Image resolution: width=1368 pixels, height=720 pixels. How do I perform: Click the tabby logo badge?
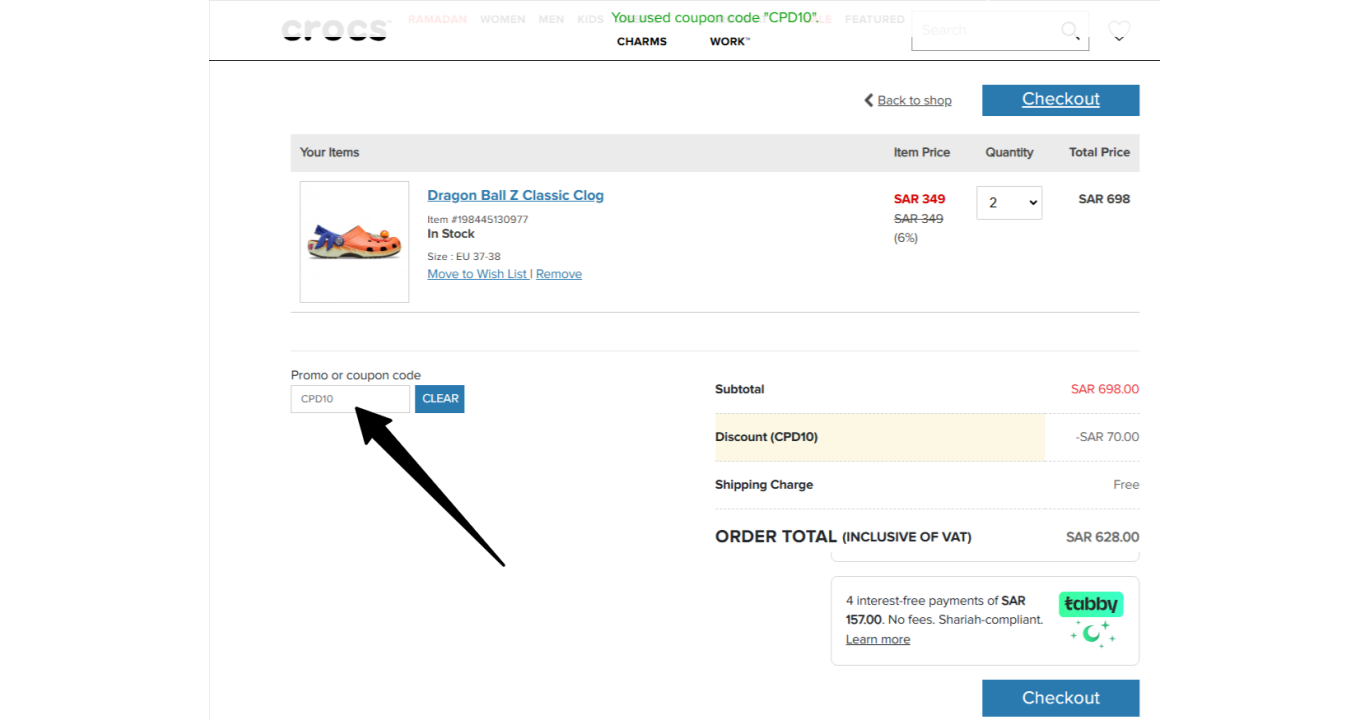(1091, 604)
